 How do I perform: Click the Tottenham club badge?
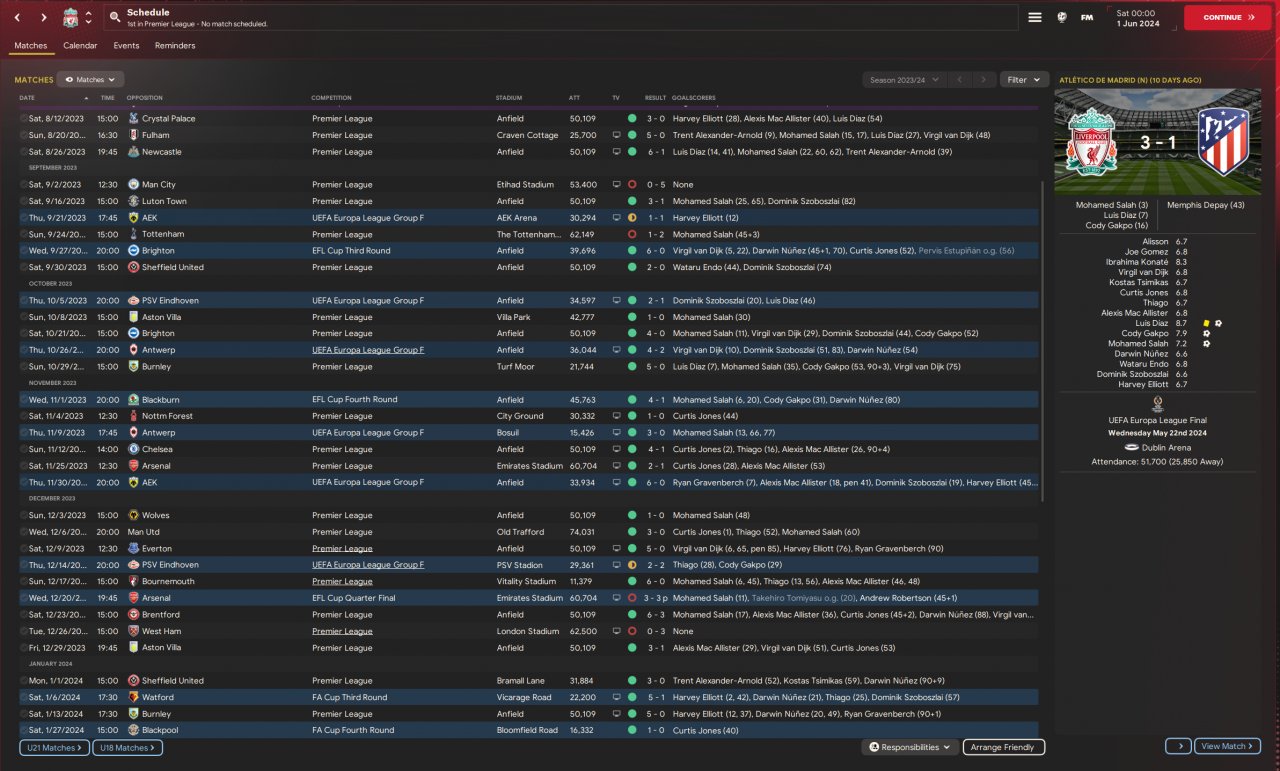pos(134,234)
